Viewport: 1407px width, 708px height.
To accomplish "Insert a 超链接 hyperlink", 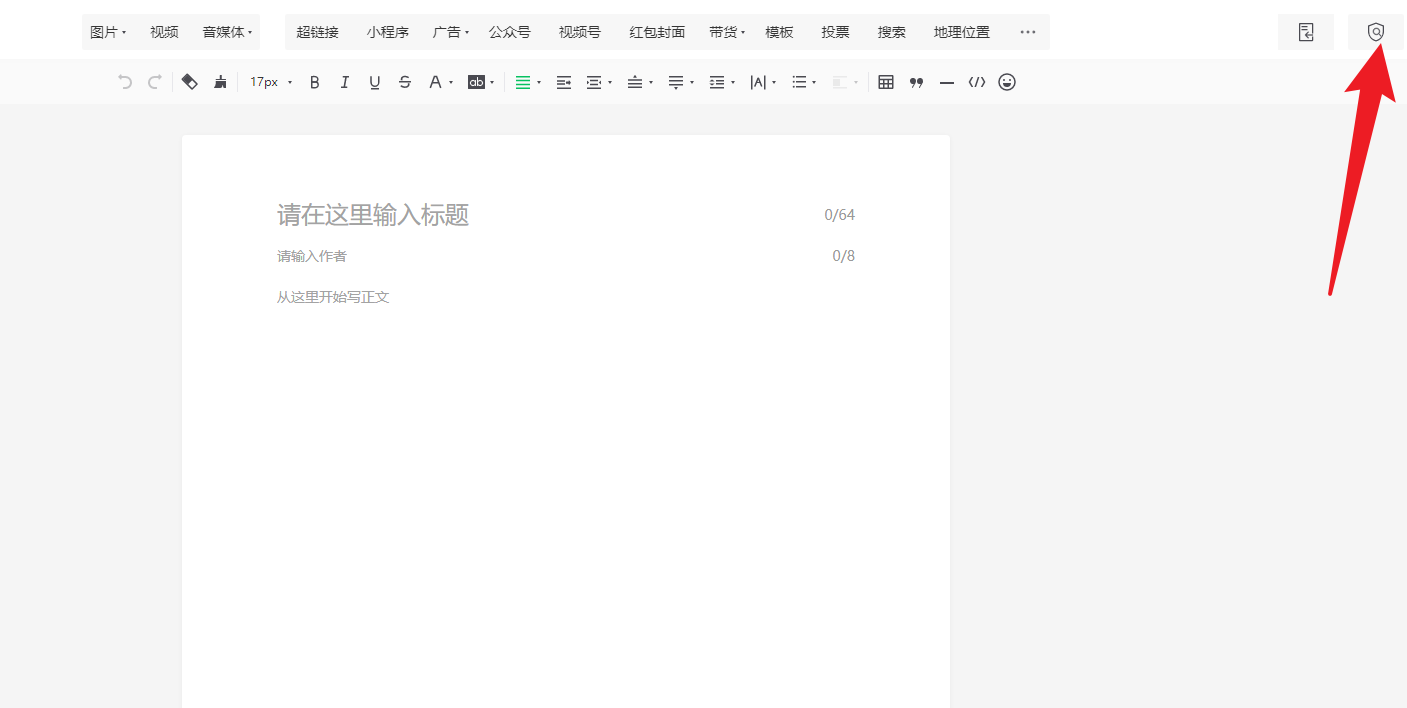I will pos(317,32).
